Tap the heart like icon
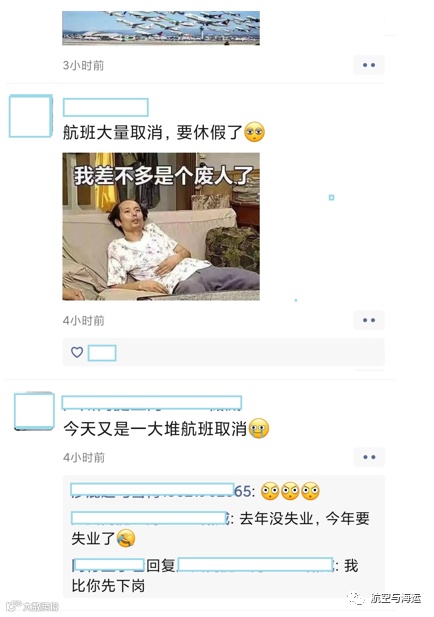This screenshot has width=434, height=617. point(77,352)
